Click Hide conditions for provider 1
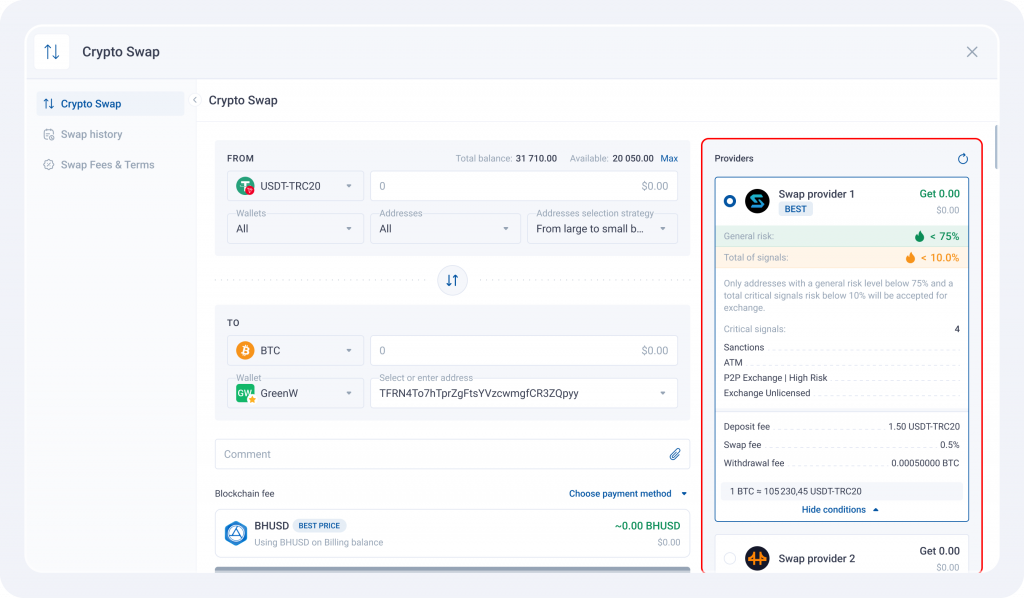 840,510
